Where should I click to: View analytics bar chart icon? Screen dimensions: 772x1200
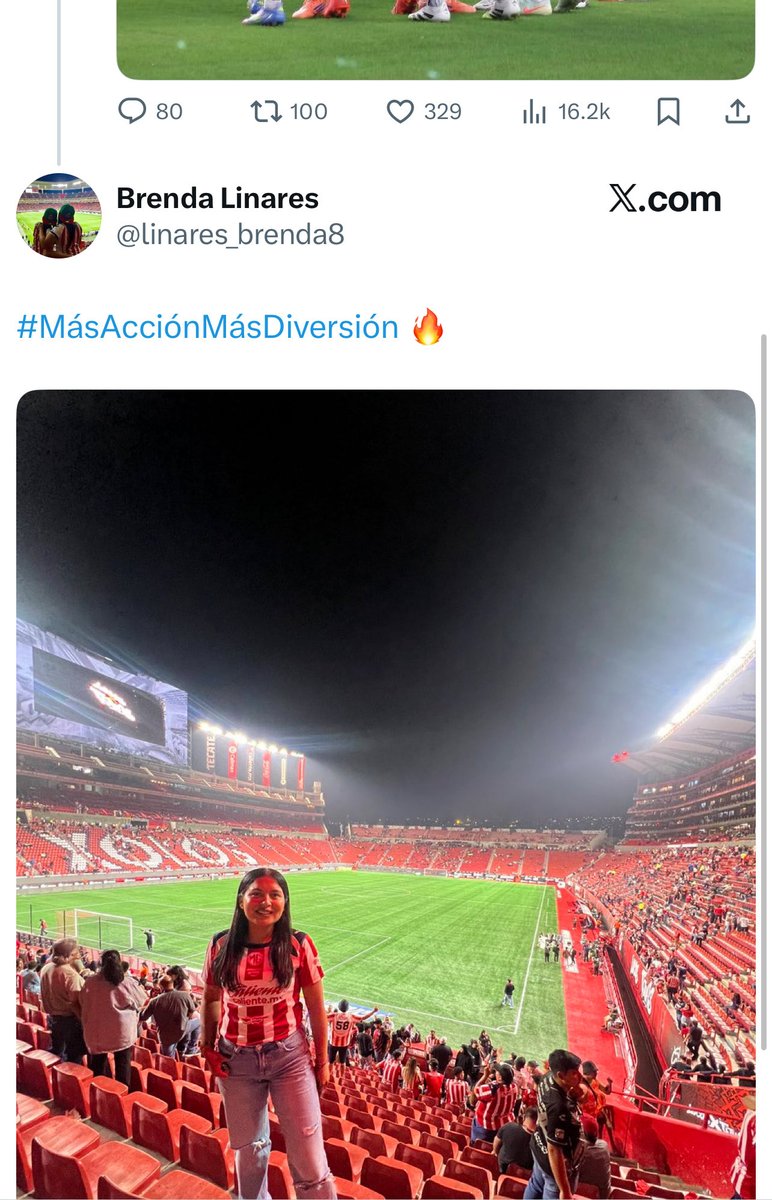pyautogui.click(x=535, y=112)
